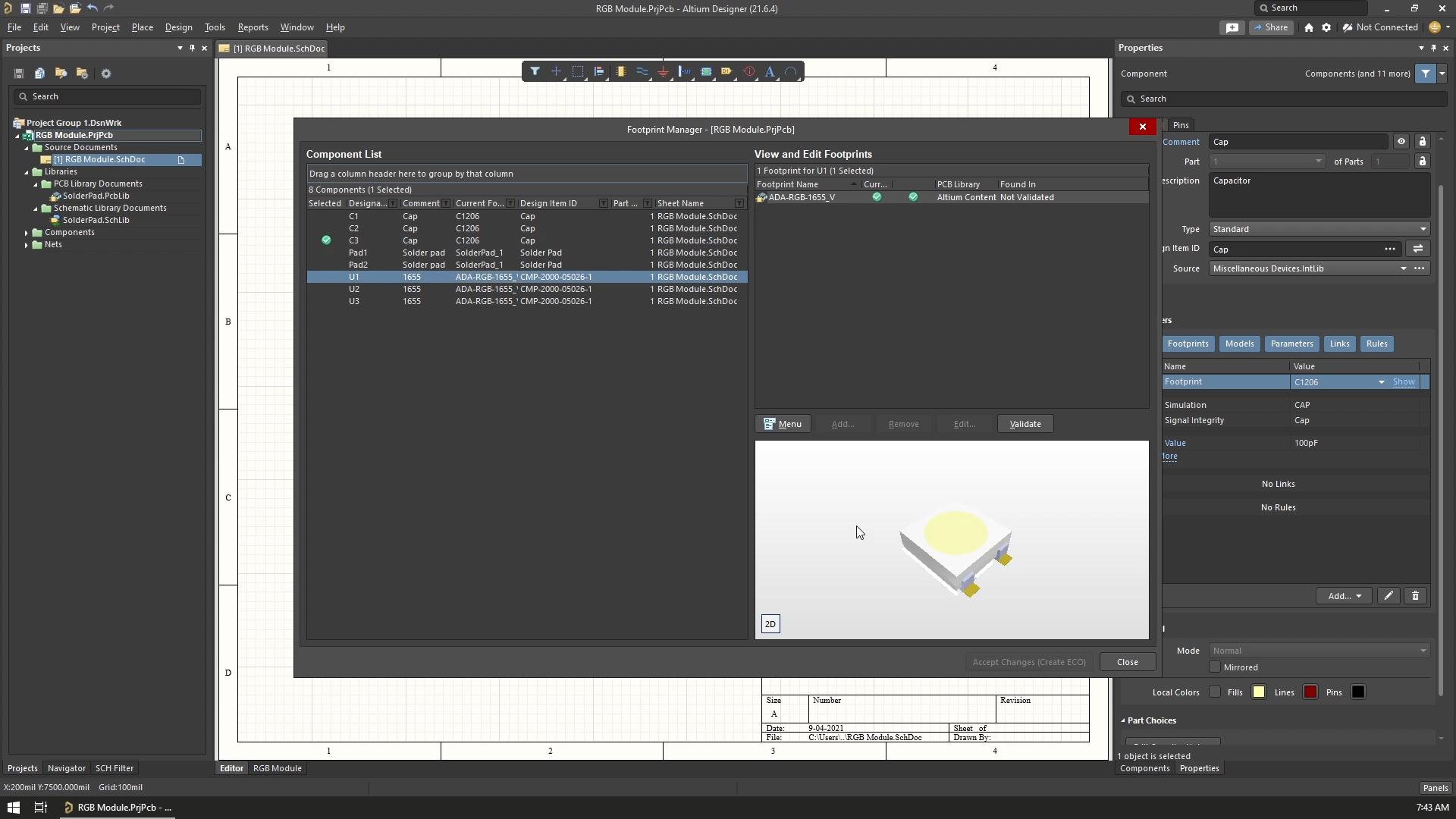The height and width of the screenshot is (819, 1456).
Task: Open the Type Standard dropdown
Action: 1319,229
